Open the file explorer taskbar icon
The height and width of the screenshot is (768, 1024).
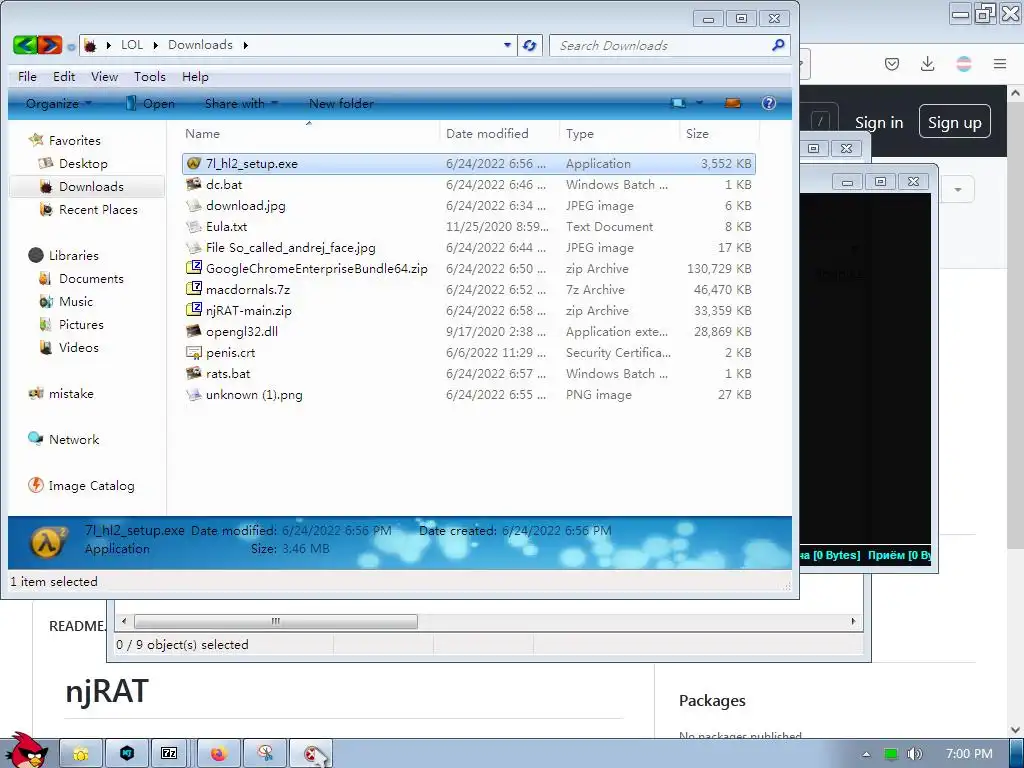click(81, 754)
